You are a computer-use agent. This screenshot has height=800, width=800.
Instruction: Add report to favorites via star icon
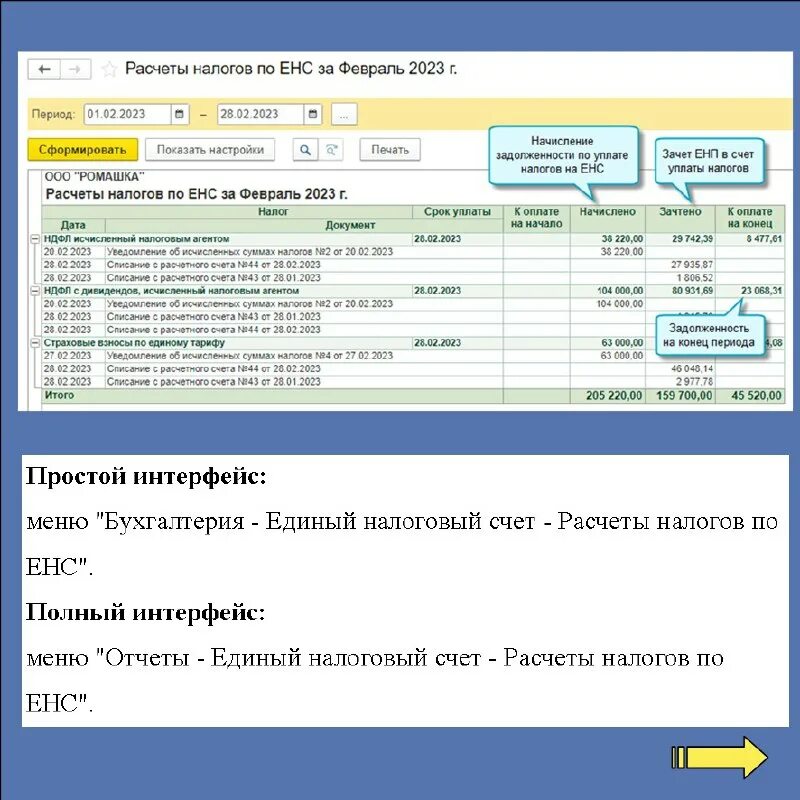(109, 70)
